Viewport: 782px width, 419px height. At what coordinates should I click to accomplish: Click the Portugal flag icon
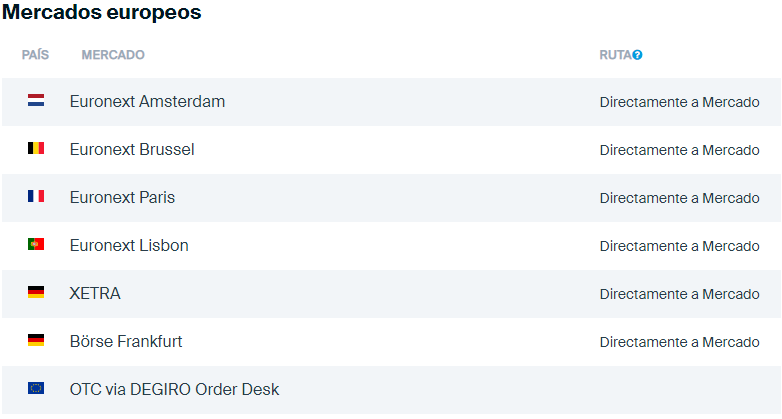pos(36,245)
